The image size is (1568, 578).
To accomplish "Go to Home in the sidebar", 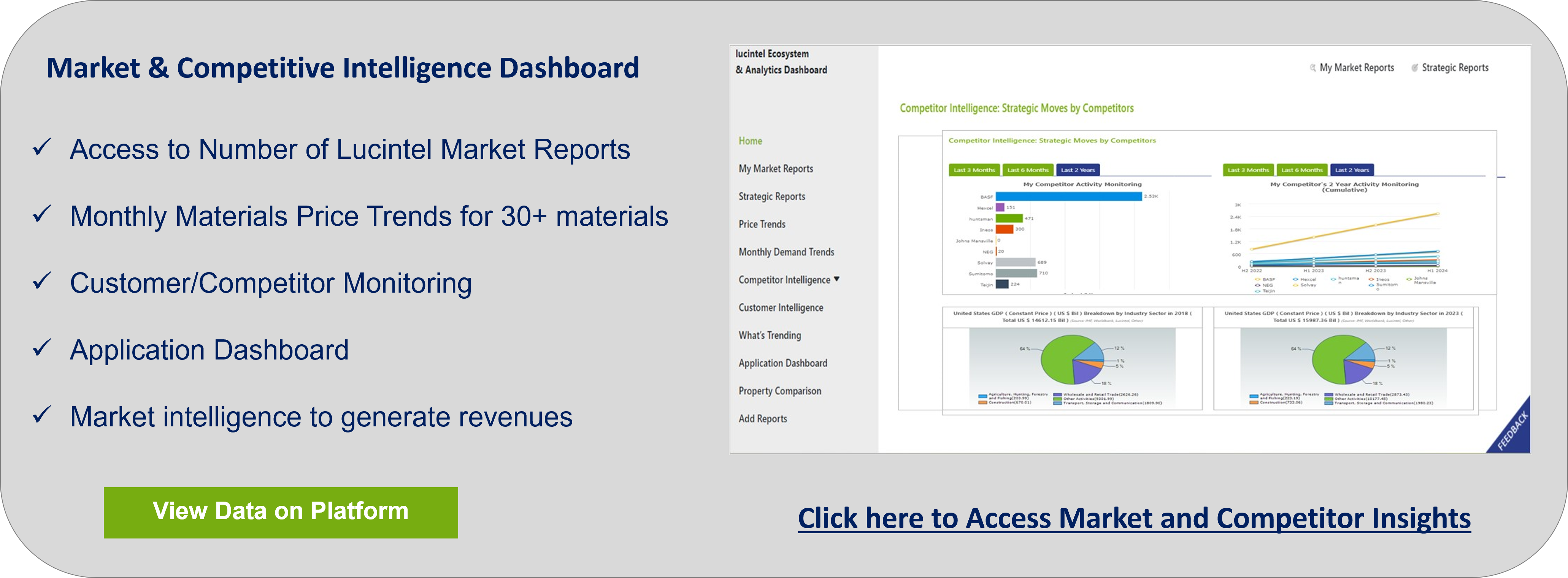I will (750, 141).
